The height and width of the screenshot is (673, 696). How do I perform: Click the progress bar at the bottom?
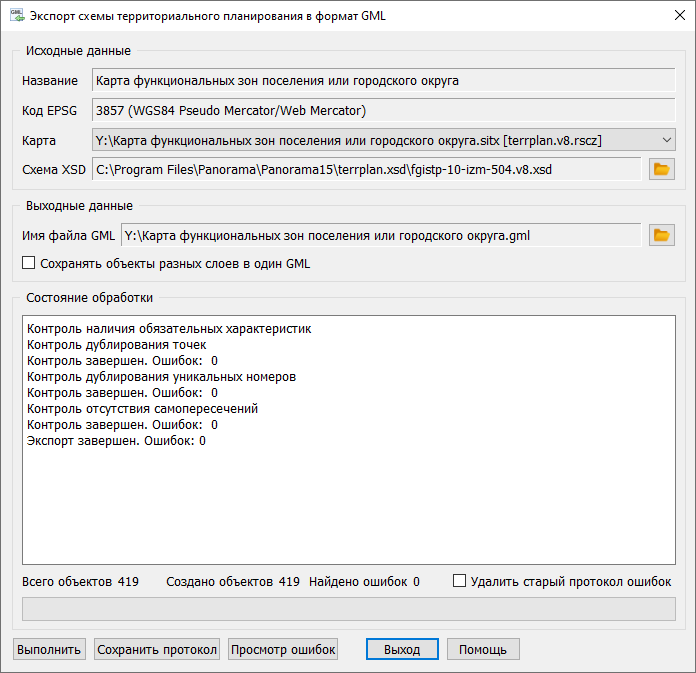[348, 609]
